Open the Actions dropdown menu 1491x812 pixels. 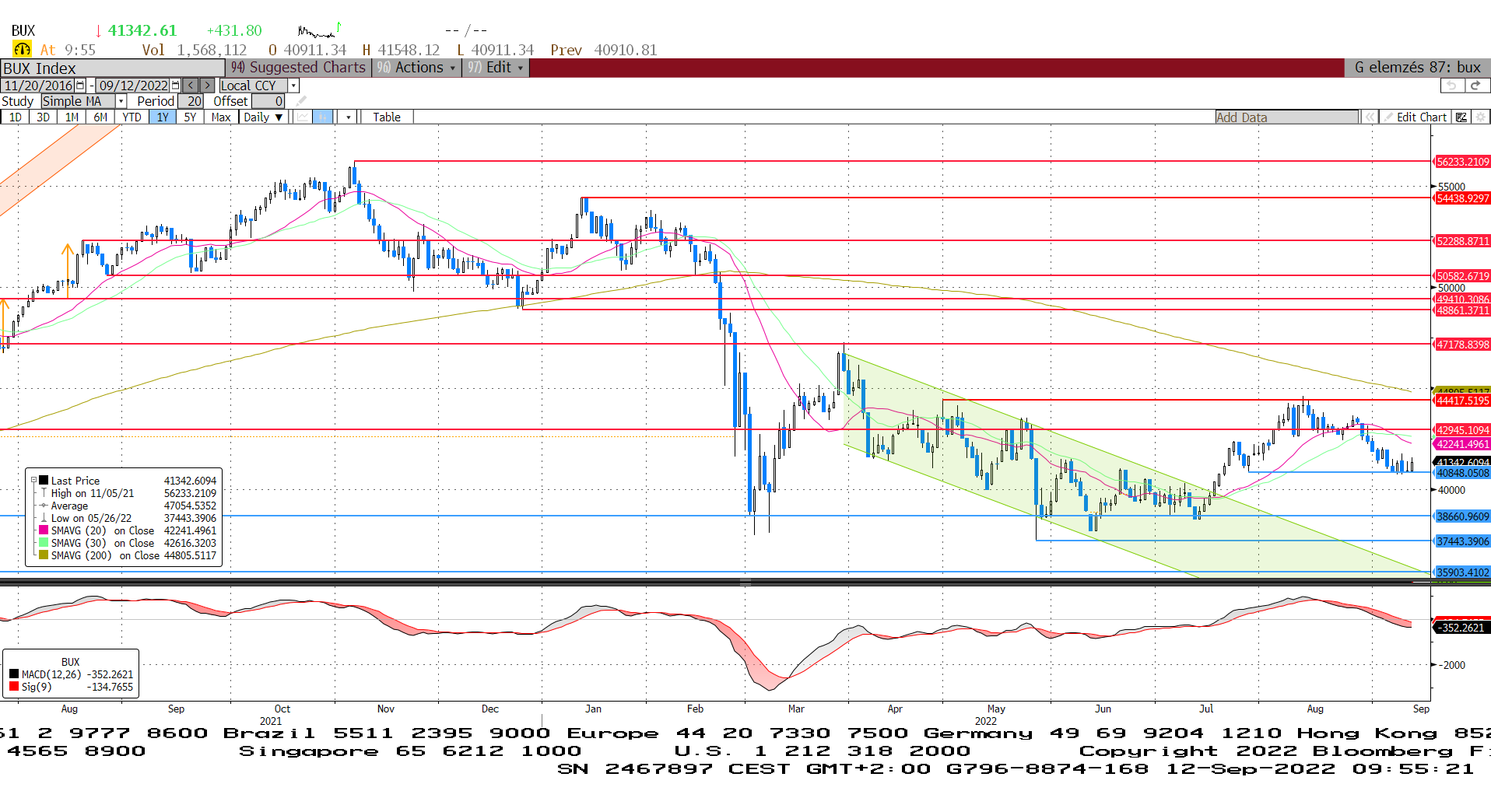416,68
